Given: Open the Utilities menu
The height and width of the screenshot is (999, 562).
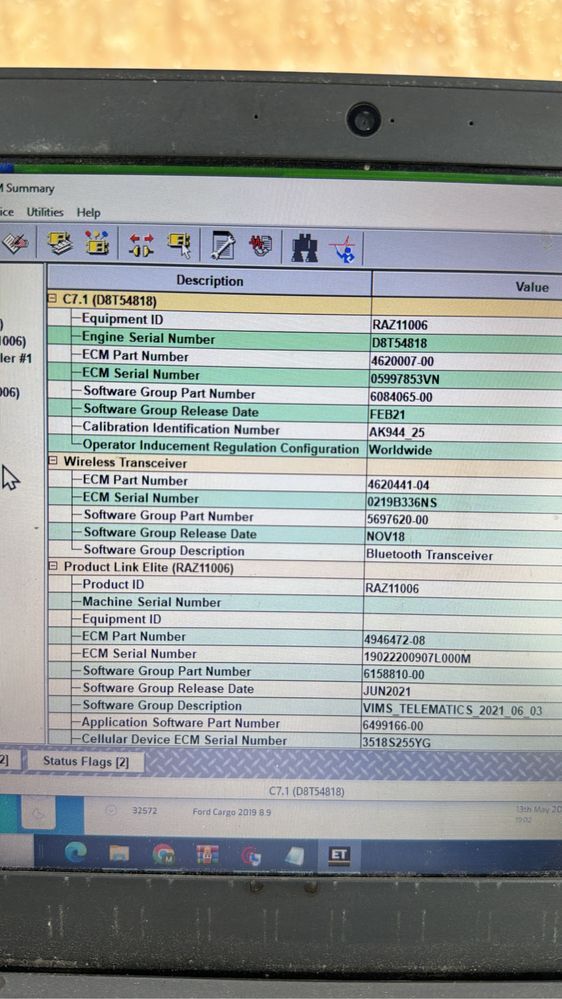Looking at the screenshot, I should 45,212.
